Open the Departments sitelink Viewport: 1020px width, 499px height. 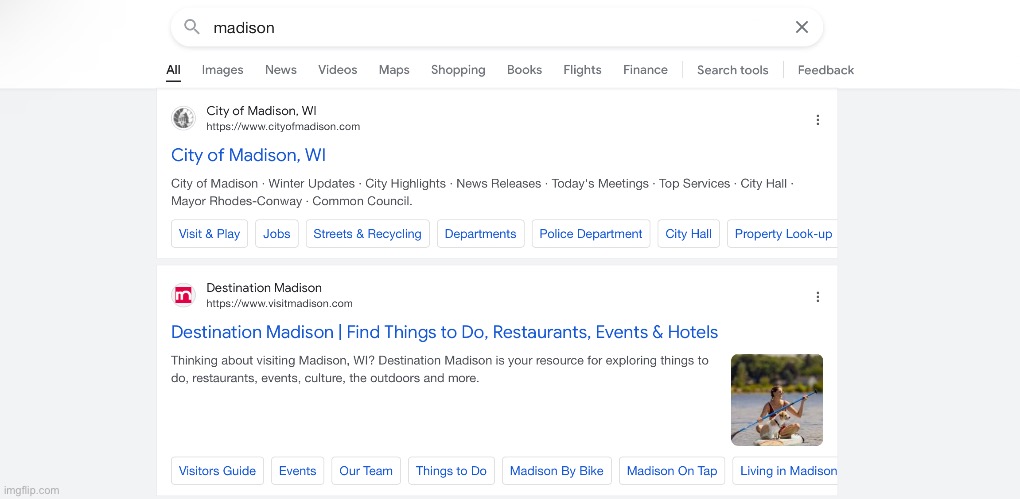pos(481,234)
